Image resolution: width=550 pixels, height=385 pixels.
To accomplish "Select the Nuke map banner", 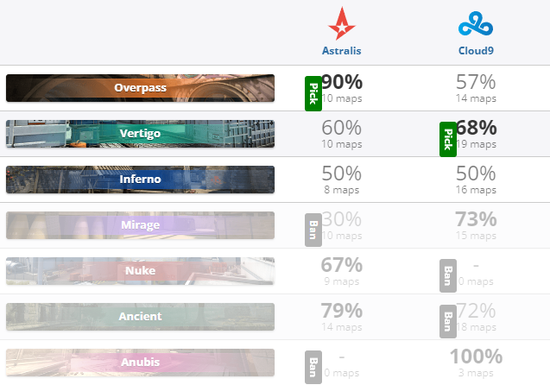I will tap(140, 271).
